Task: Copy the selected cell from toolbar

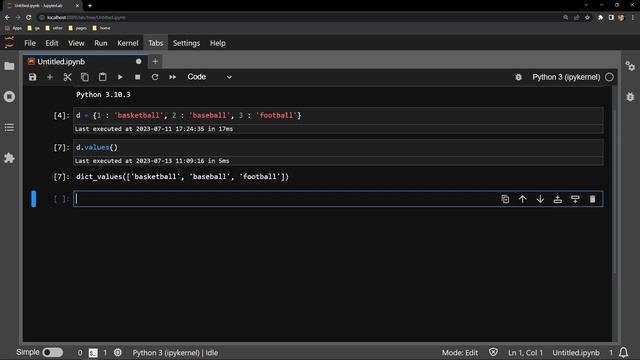Action: point(85,77)
